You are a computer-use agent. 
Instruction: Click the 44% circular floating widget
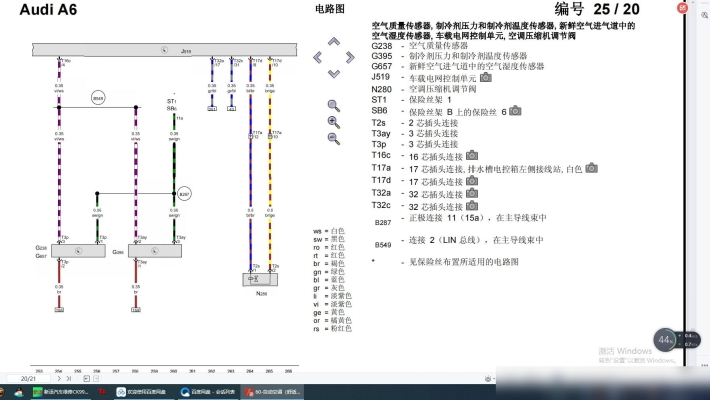click(665, 340)
